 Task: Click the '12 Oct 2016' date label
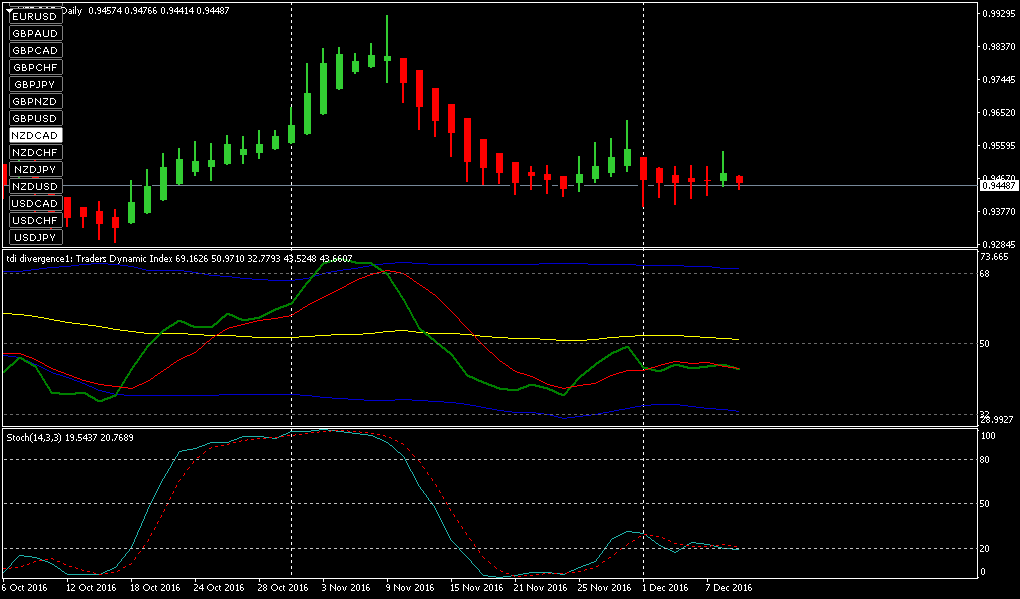92,587
